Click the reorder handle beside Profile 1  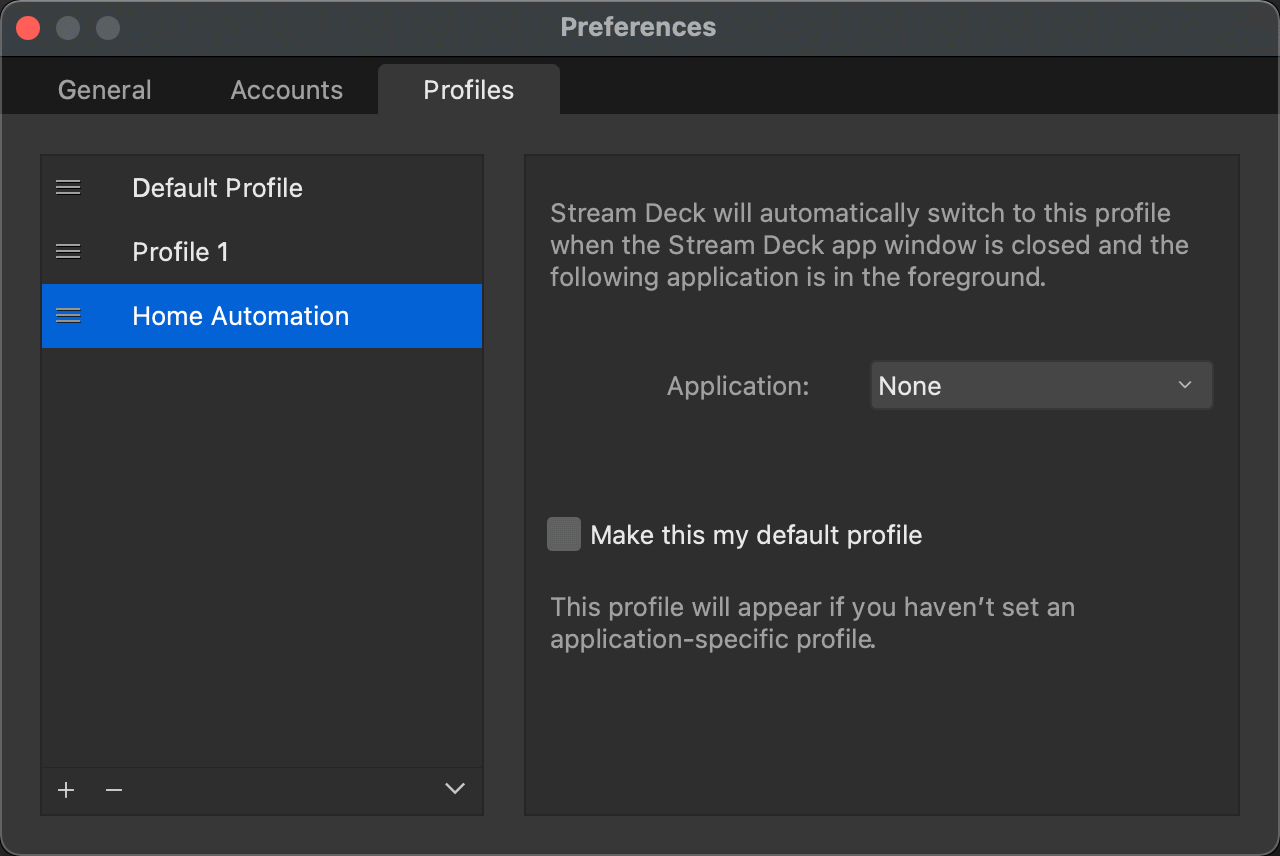pyautogui.click(x=68, y=251)
